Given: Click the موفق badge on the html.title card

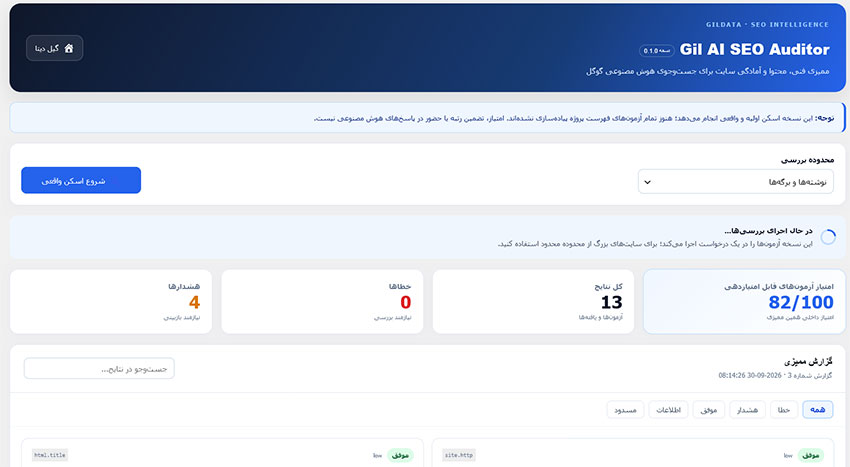Looking at the screenshot, I should pos(400,455).
